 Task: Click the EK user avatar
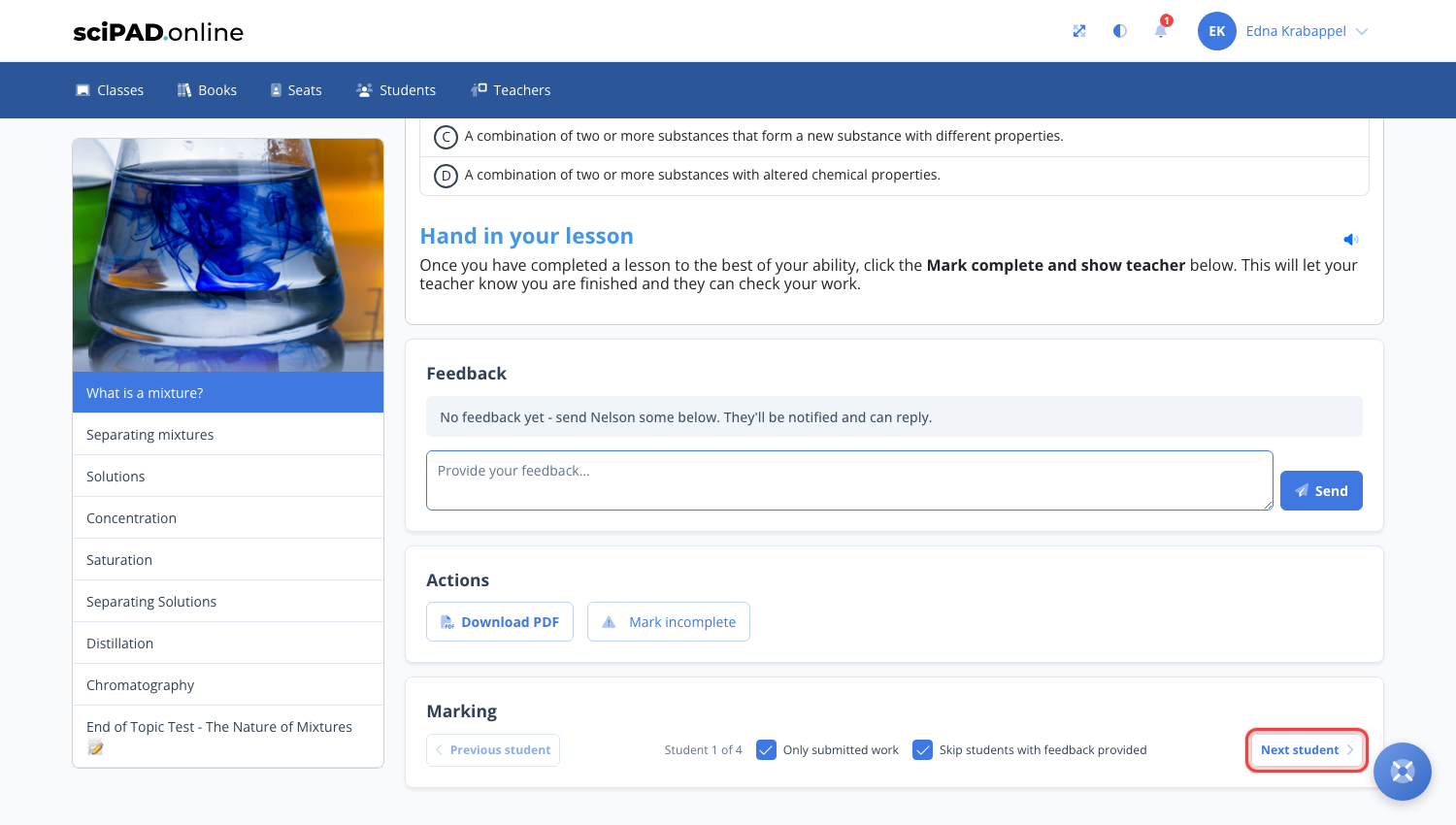1216,31
